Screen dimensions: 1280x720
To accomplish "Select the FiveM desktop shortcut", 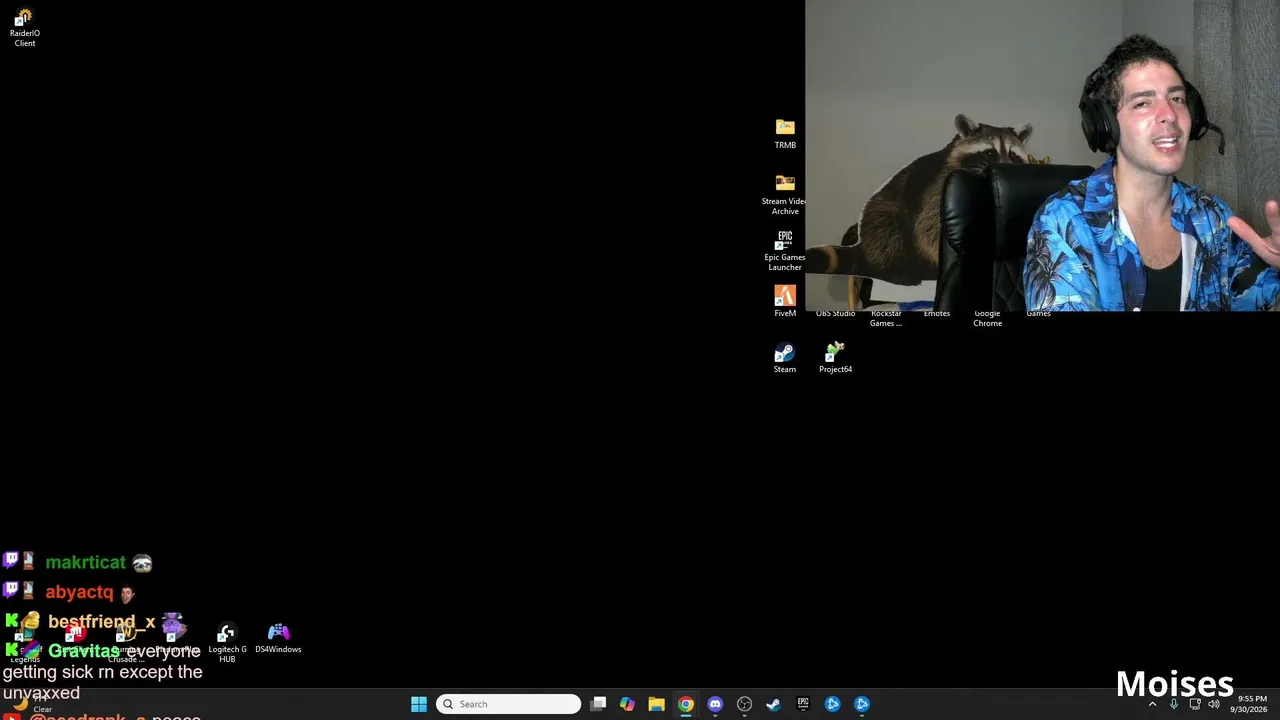I will click(x=785, y=301).
